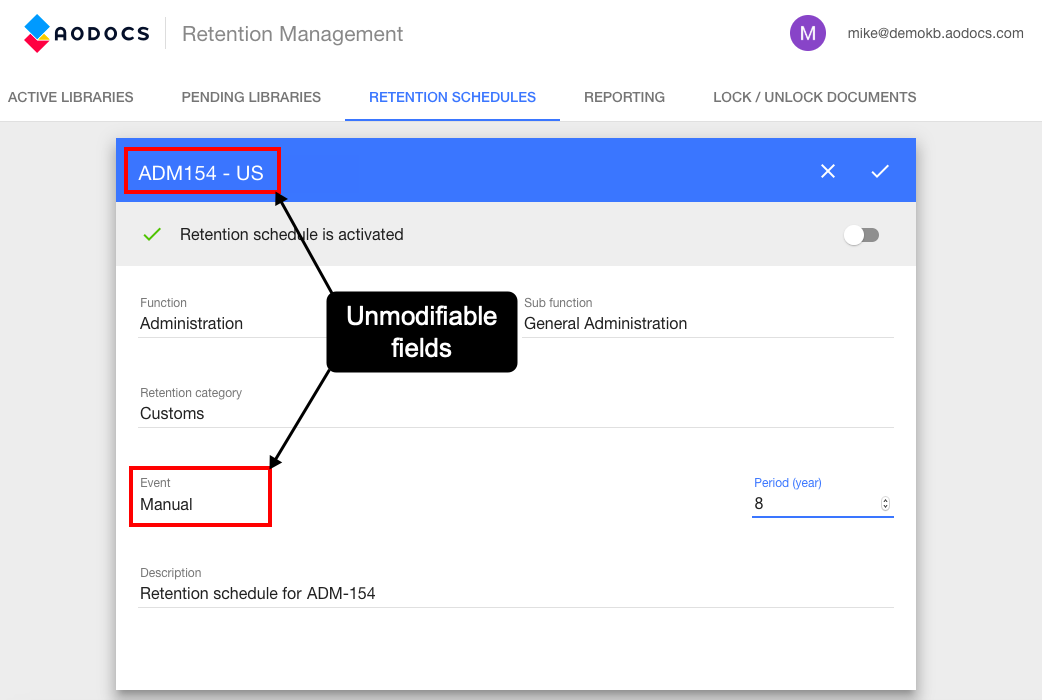Open the user avatar menu

coord(807,33)
